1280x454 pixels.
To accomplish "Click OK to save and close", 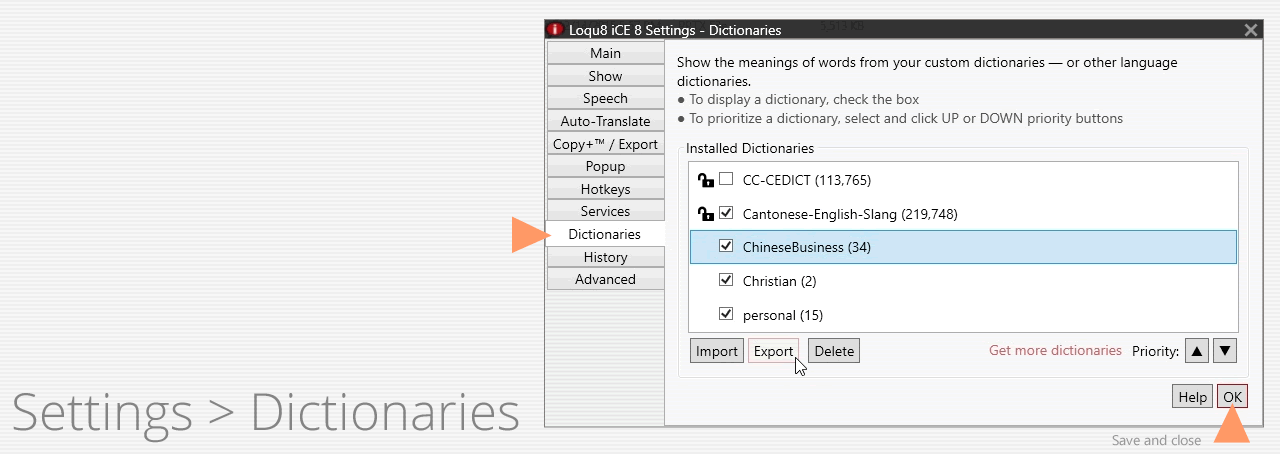I will [1232, 397].
